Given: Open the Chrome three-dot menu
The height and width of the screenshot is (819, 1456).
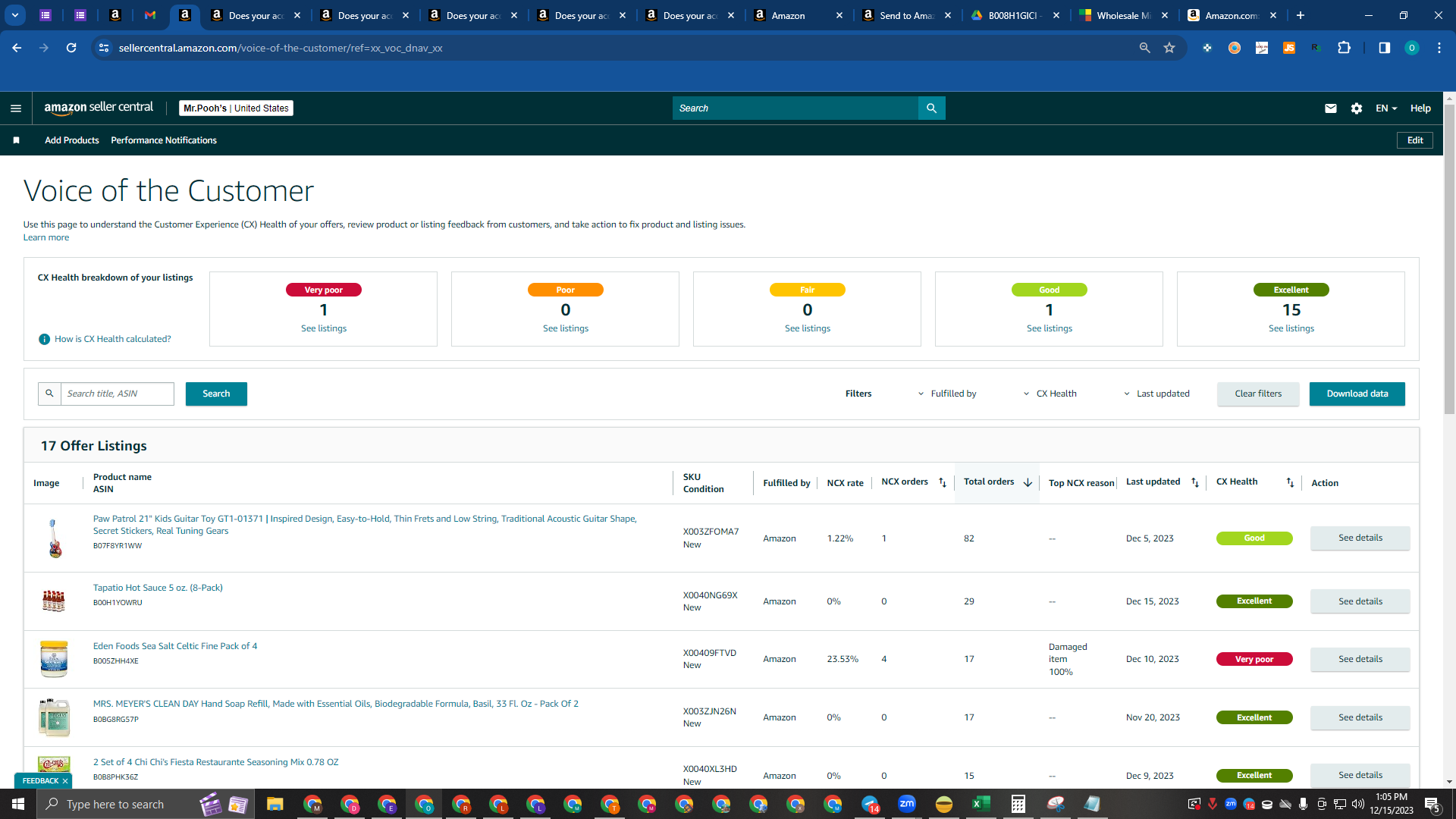Looking at the screenshot, I should (x=1439, y=48).
